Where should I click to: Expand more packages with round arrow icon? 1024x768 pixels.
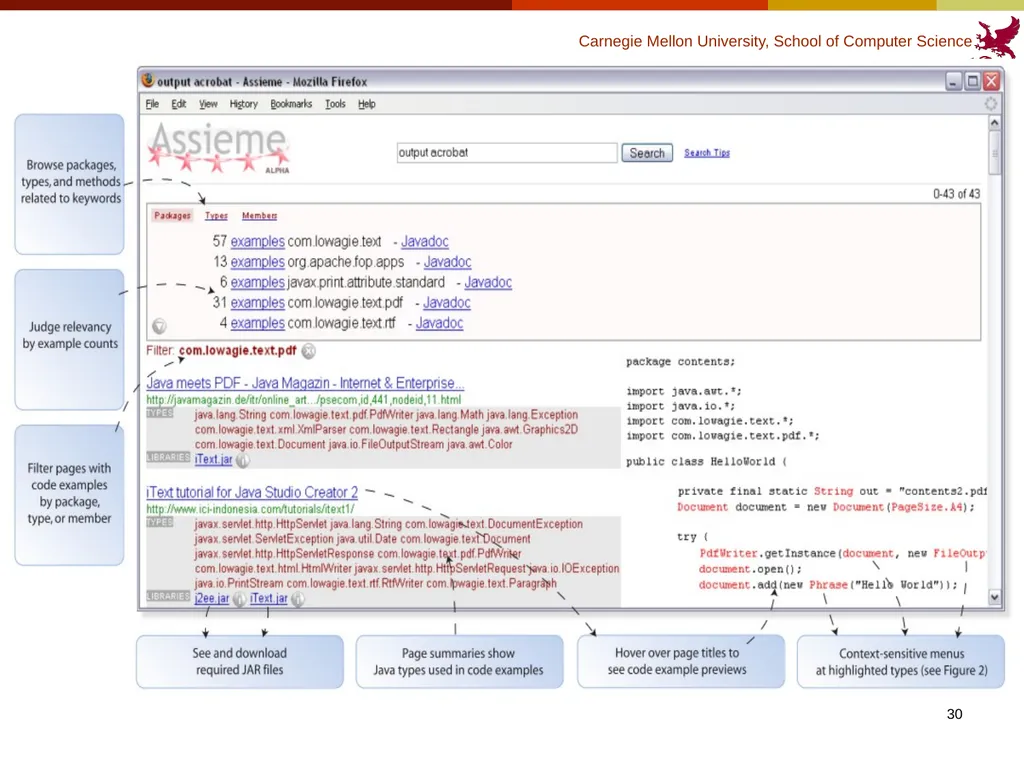coord(159,326)
